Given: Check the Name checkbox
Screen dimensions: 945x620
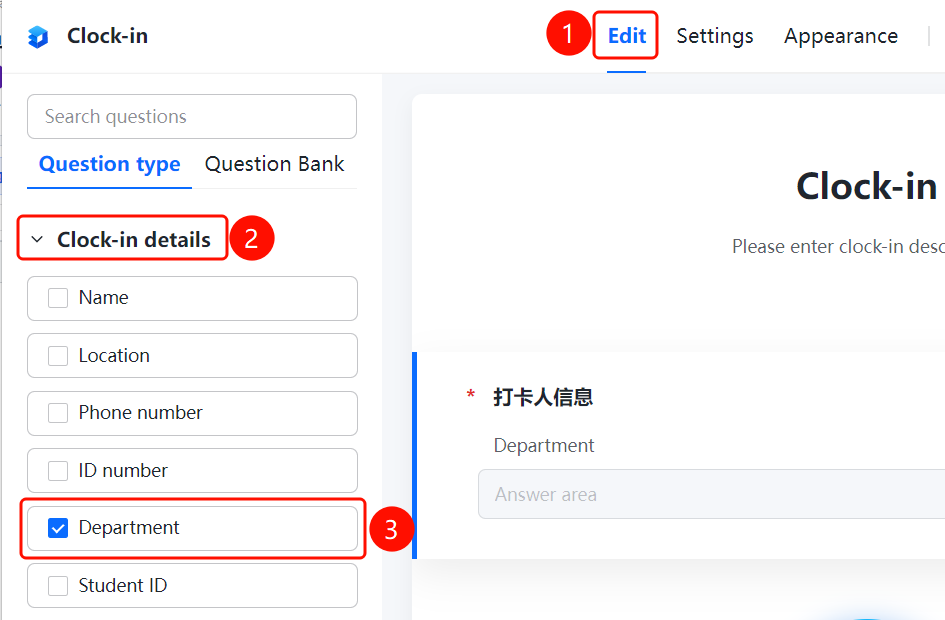Looking at the screenshot, I should pos(58,298).
